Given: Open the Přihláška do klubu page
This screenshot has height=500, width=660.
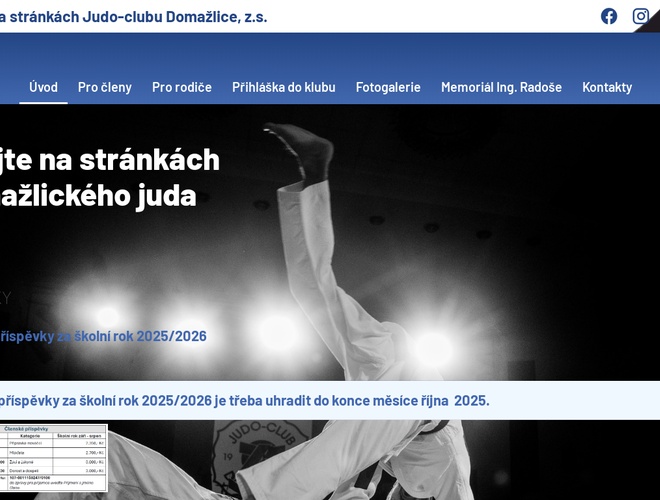Looking at the screenshot, I should tap(284, 87).
